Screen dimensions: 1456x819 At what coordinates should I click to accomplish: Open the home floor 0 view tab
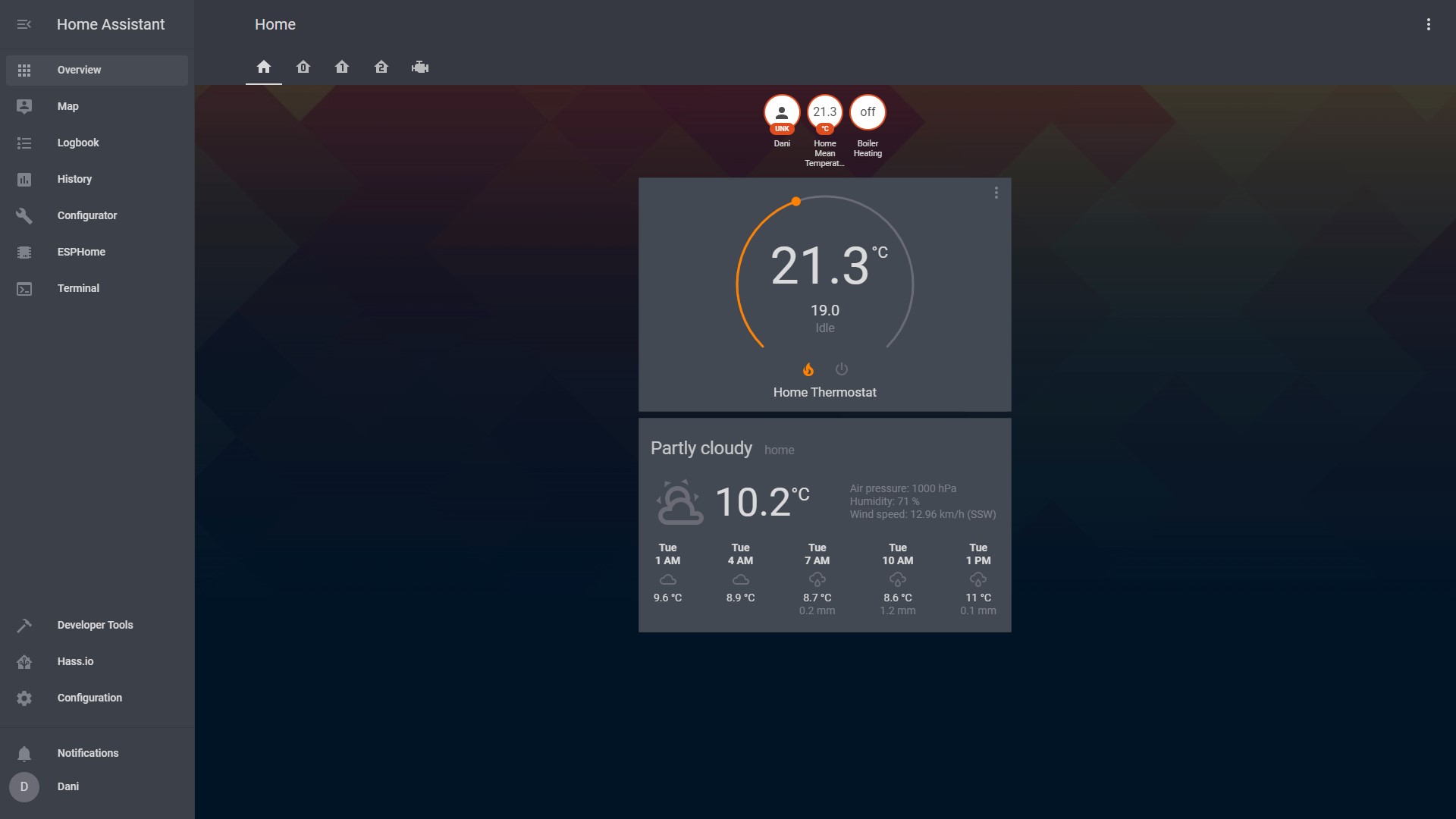pos(303,67)
